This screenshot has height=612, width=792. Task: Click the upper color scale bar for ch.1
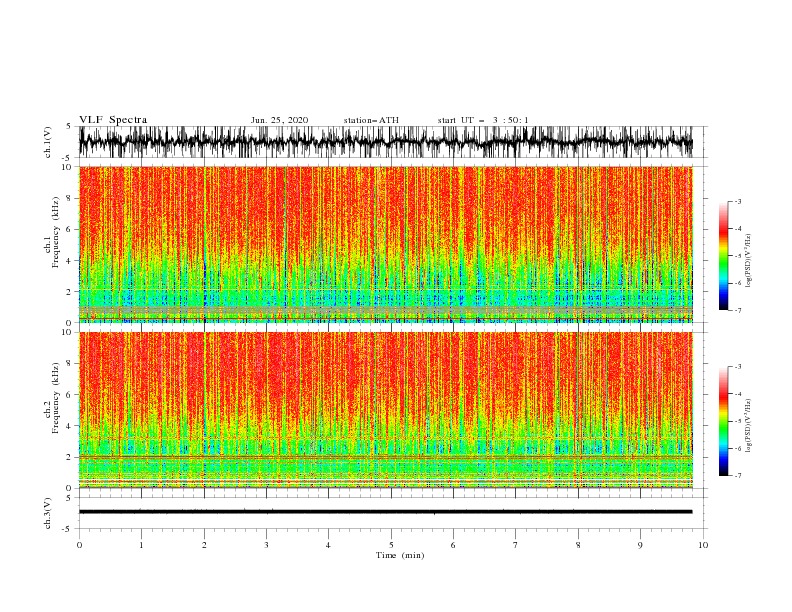[723, 256]
